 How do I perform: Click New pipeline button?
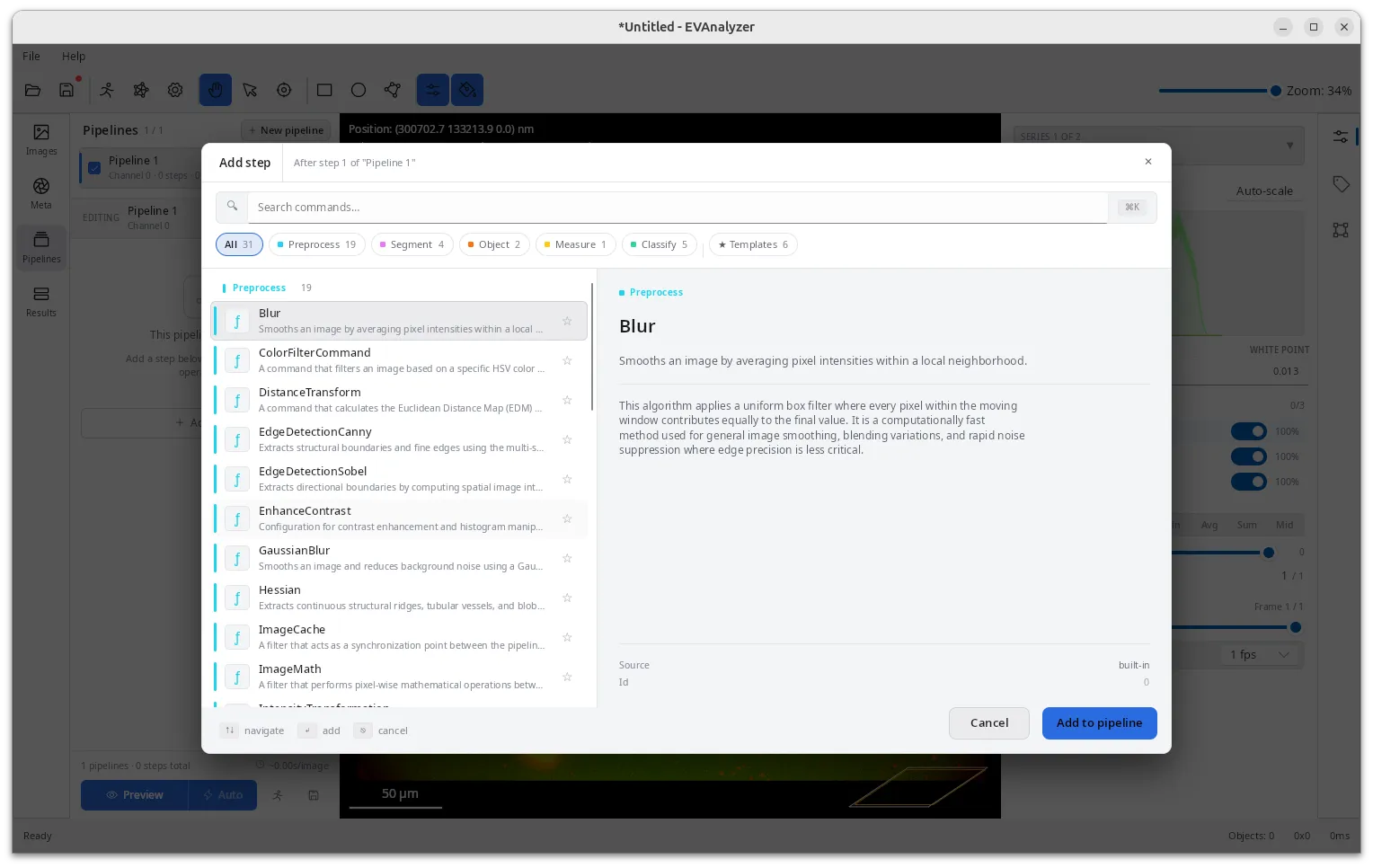point(286,130)
